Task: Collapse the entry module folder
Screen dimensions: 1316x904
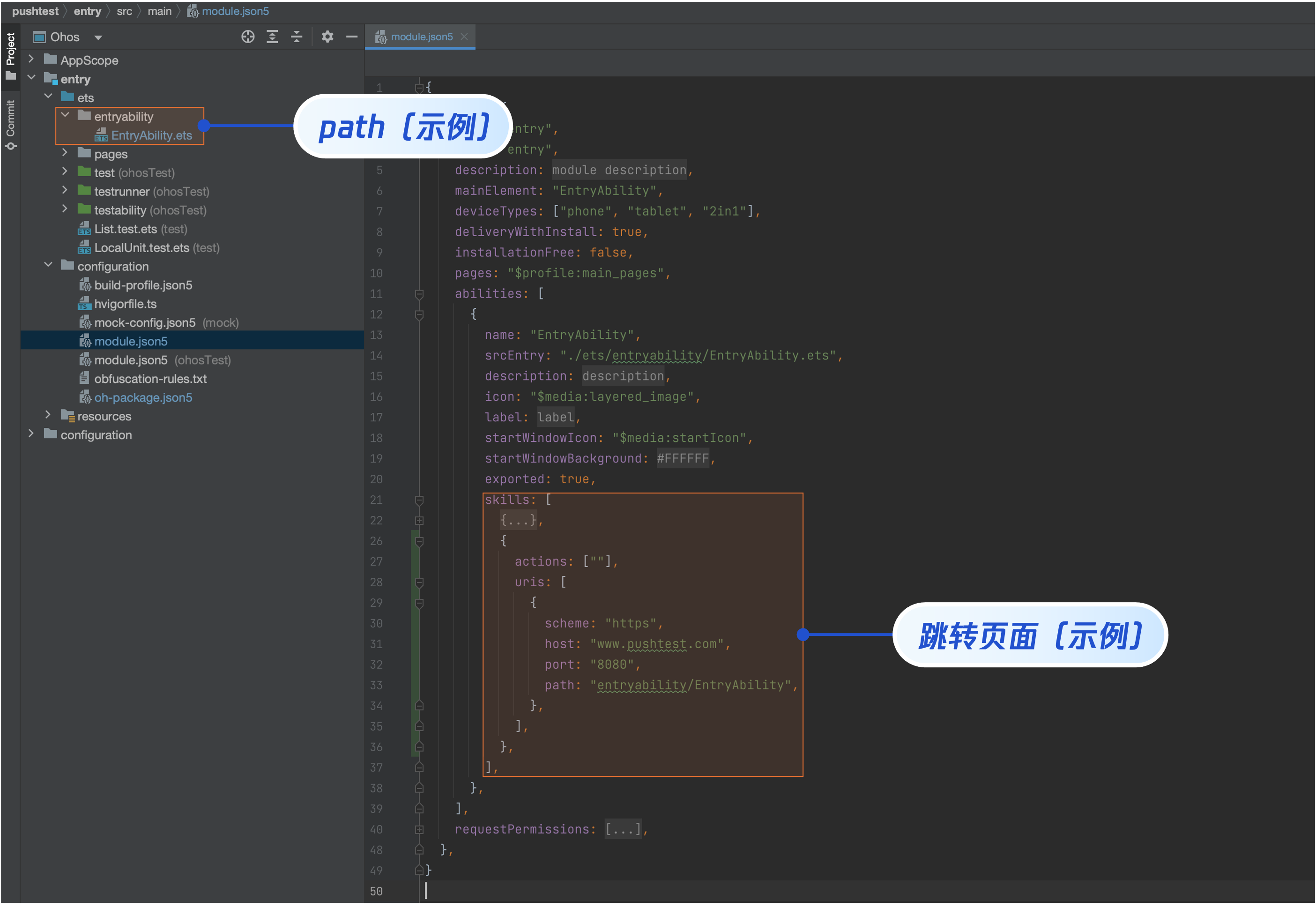Action: click(x=31, y=78)
